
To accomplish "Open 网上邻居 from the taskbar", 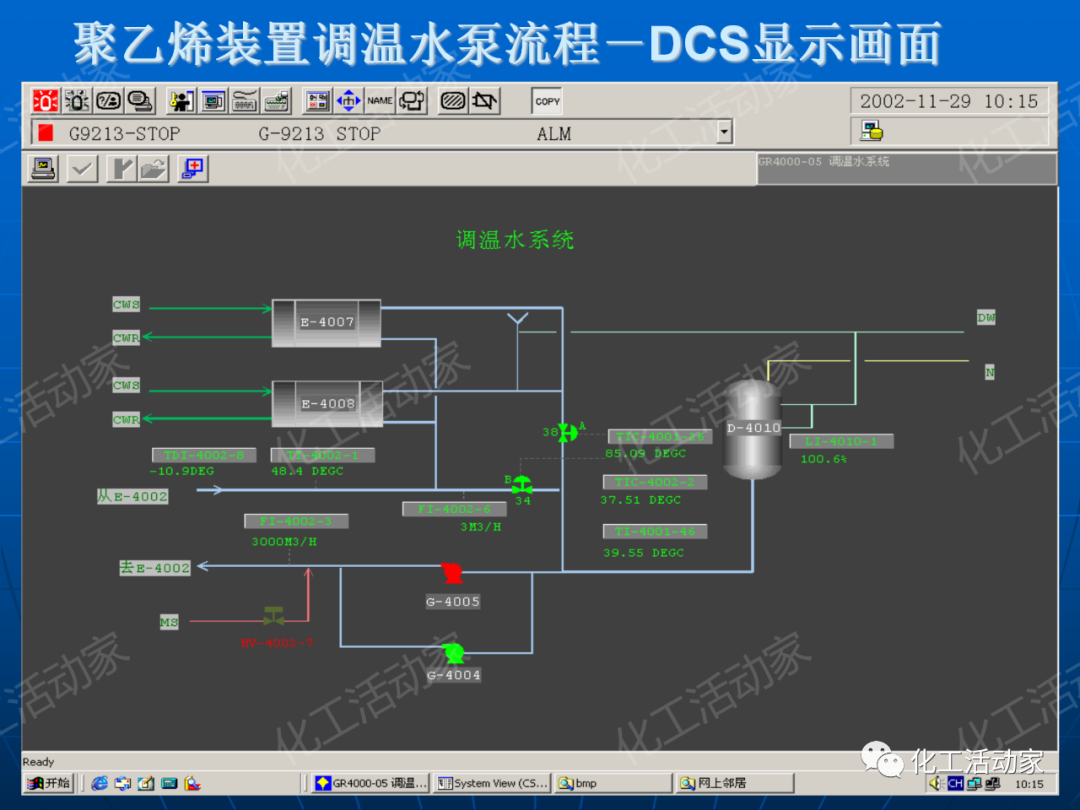I will pyautogui.click(x=735, y=783).
